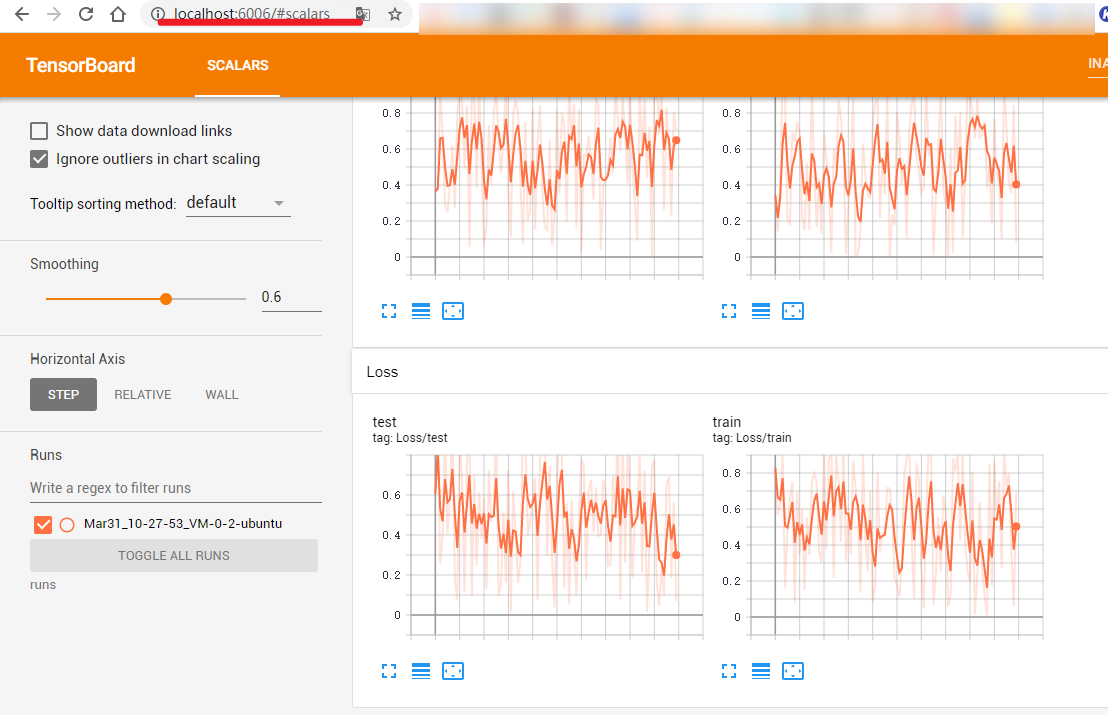Image resolution: width=1108 pixels, height=715 pixels.
Task: Click TOGGLE ALL RUNS button
Action: click(174, 555)
